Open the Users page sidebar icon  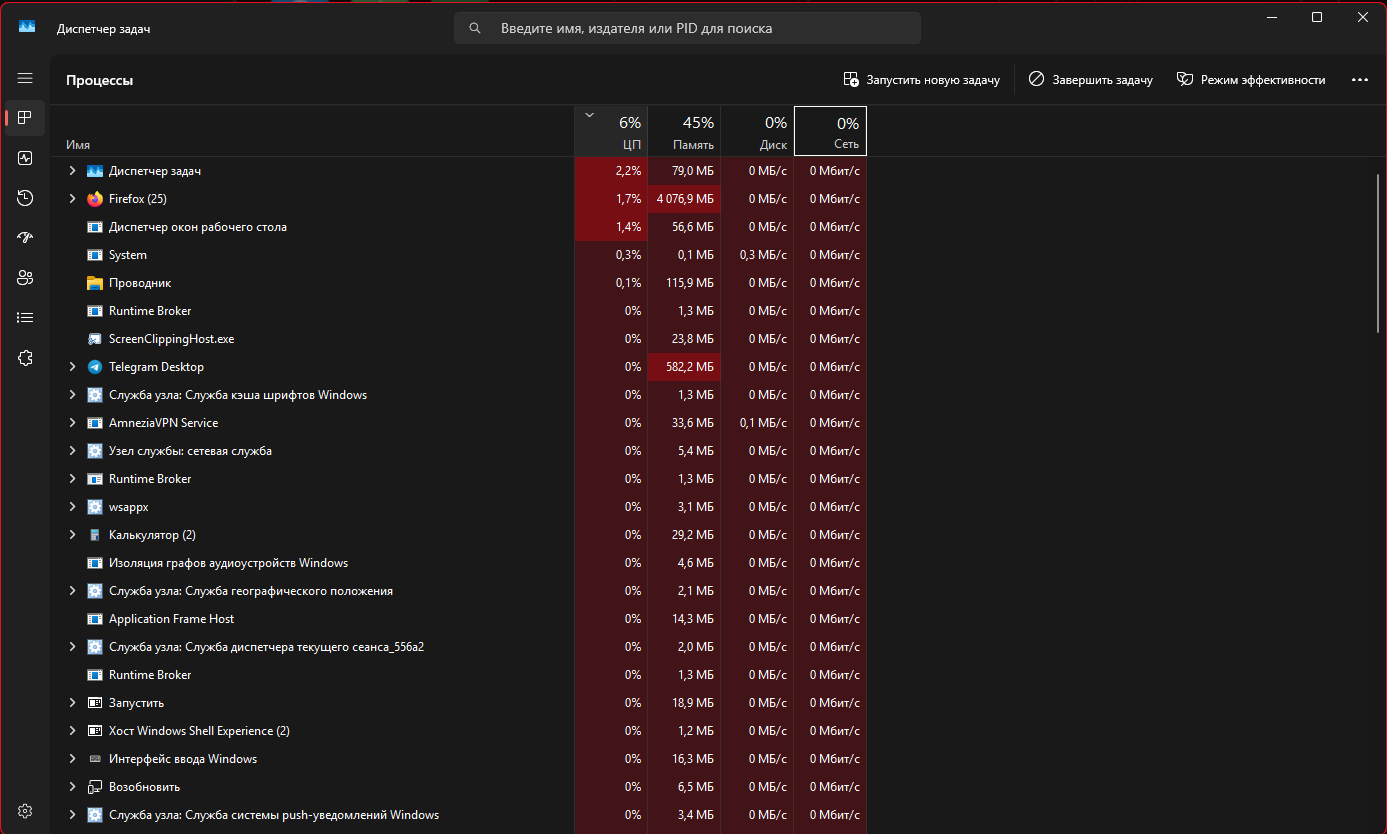tap(25, 278)
